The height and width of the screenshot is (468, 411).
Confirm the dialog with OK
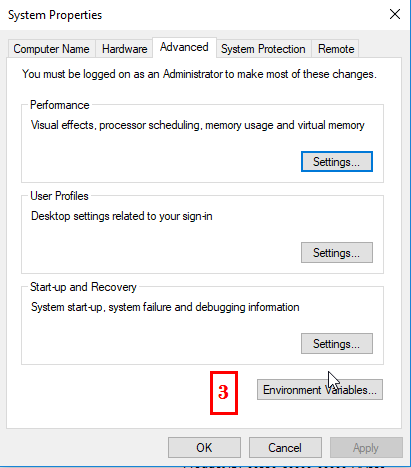[204, 448]
